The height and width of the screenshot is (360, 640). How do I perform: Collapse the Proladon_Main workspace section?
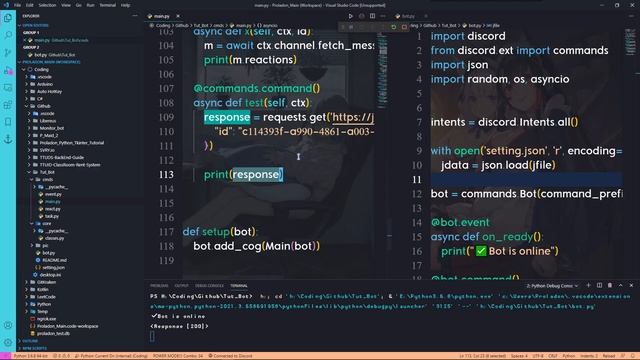tap(49, 62)
